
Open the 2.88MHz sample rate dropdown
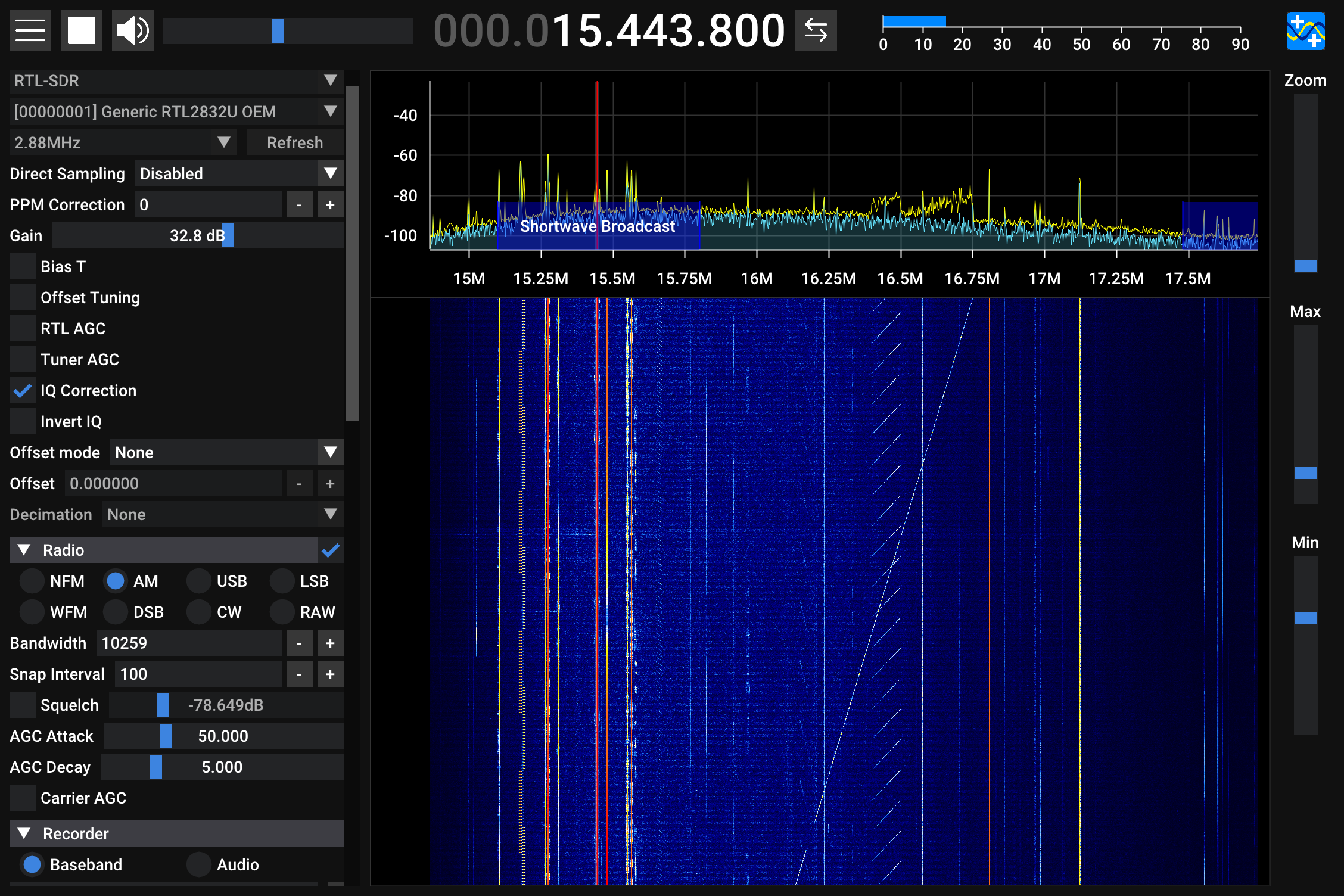[x=123, y=142]
